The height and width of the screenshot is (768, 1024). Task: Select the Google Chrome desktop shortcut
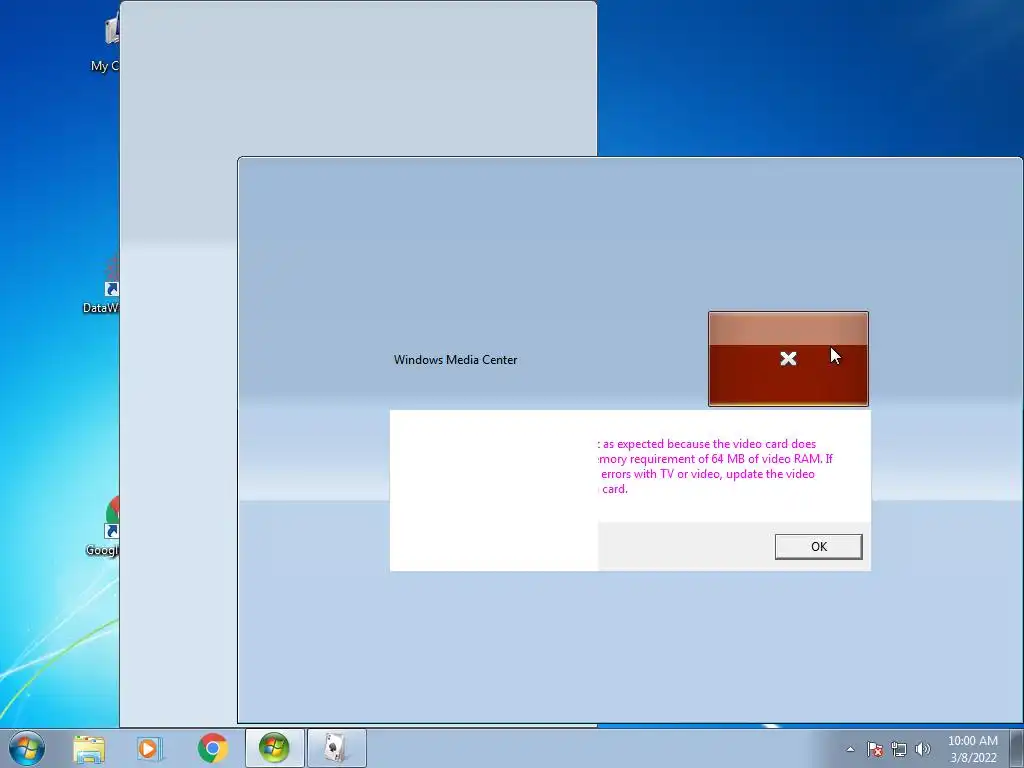[x=103, y=526]
